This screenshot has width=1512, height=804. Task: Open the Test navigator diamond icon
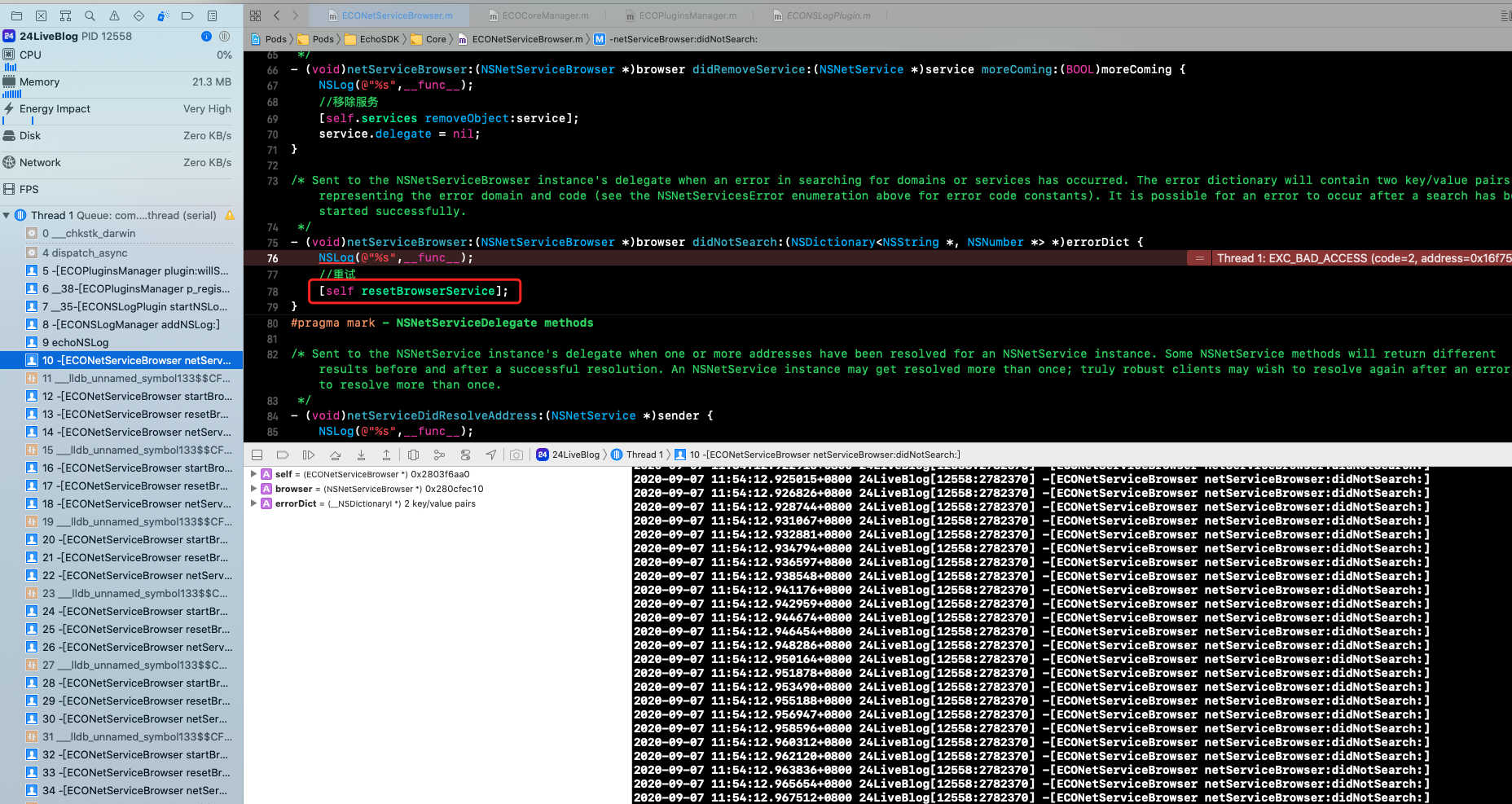click(x=138, y=15)
